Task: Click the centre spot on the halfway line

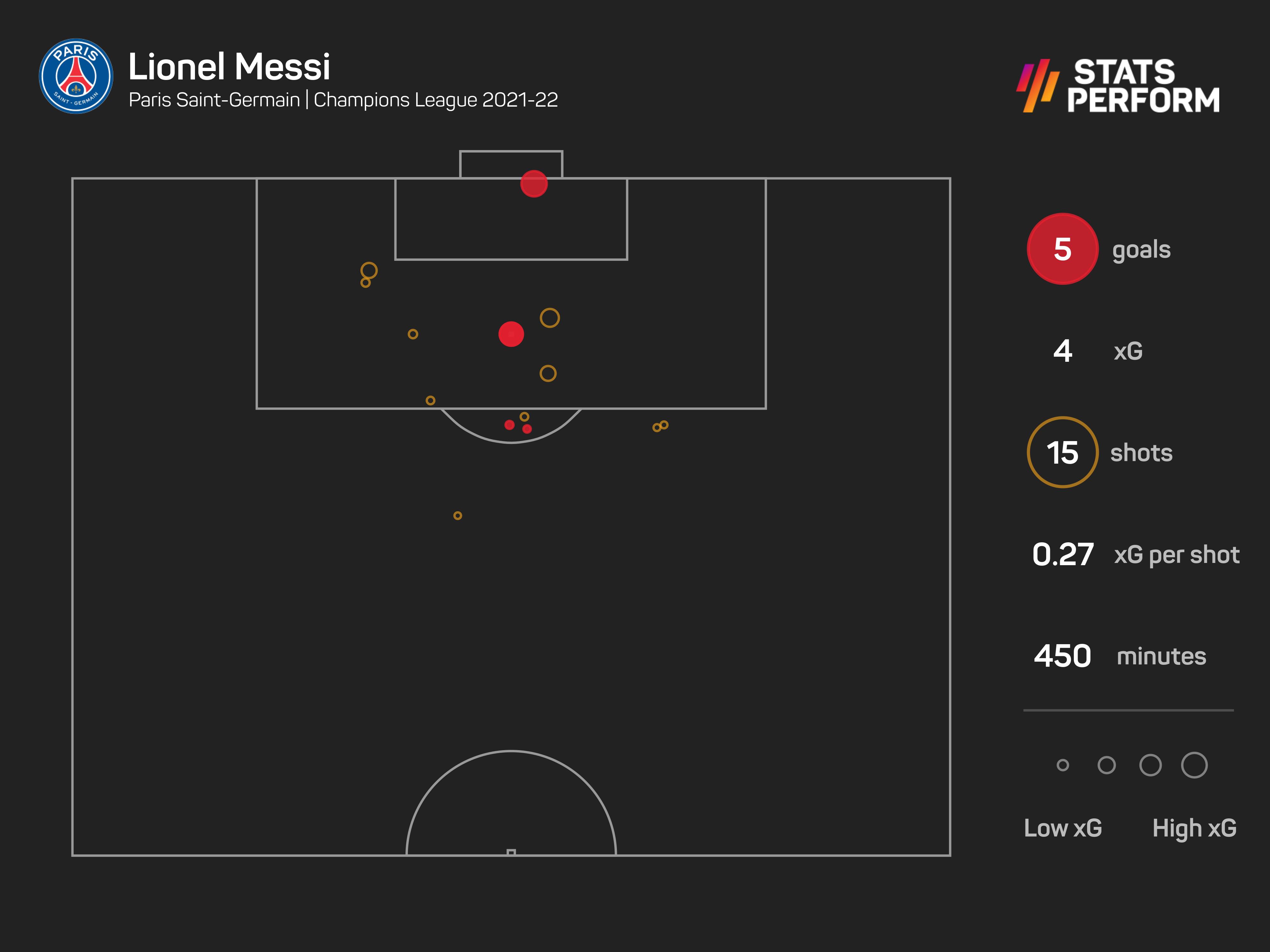Action: point(511,853)
